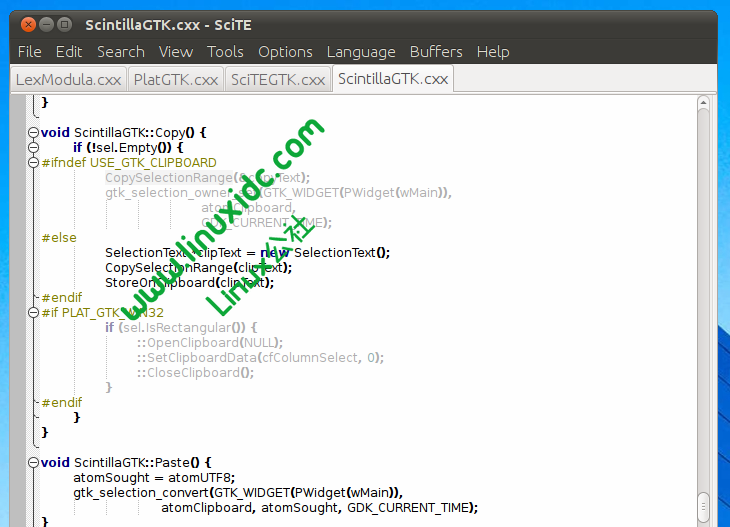730x527 pixels.
Task: Switch to the SciTEGTK.cxx tab
Action: 278,79
